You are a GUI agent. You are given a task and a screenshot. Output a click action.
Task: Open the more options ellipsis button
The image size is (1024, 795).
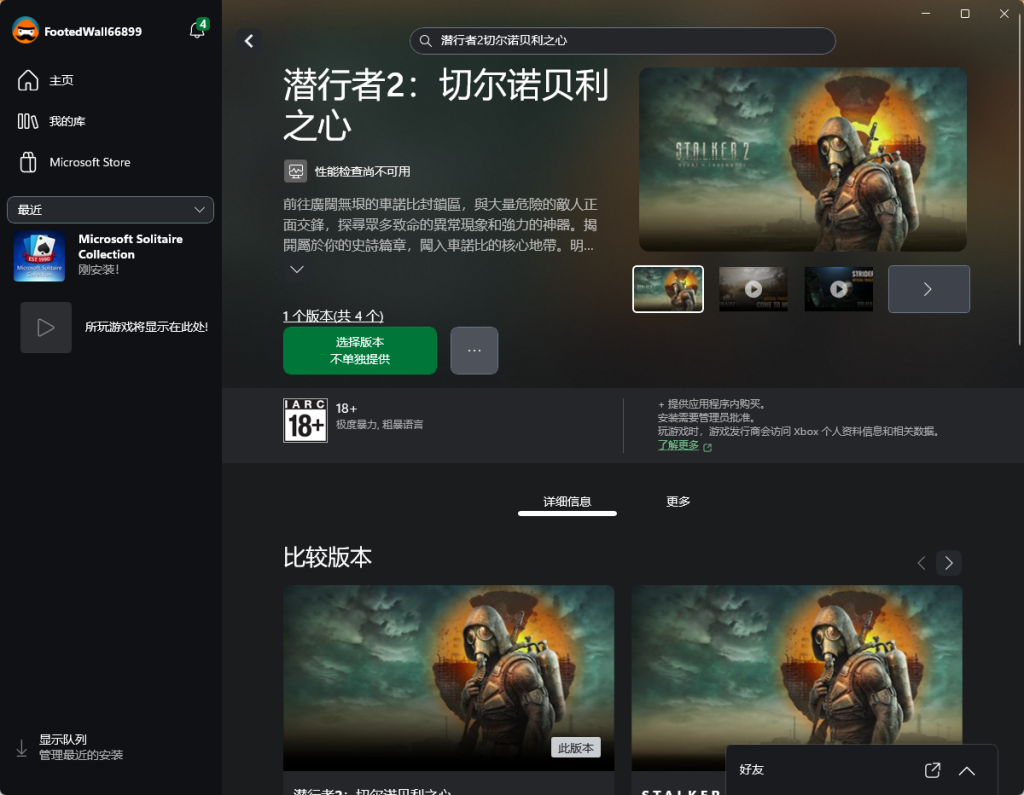474,351
